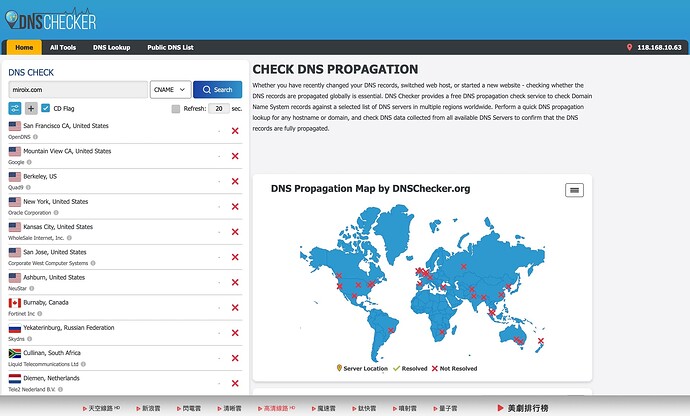The height and width of the screenshot is (416, 690).
Task: Click the Russian flag next to Yekaterinburg
Action: pyautogui.click(x=15, y=328)
